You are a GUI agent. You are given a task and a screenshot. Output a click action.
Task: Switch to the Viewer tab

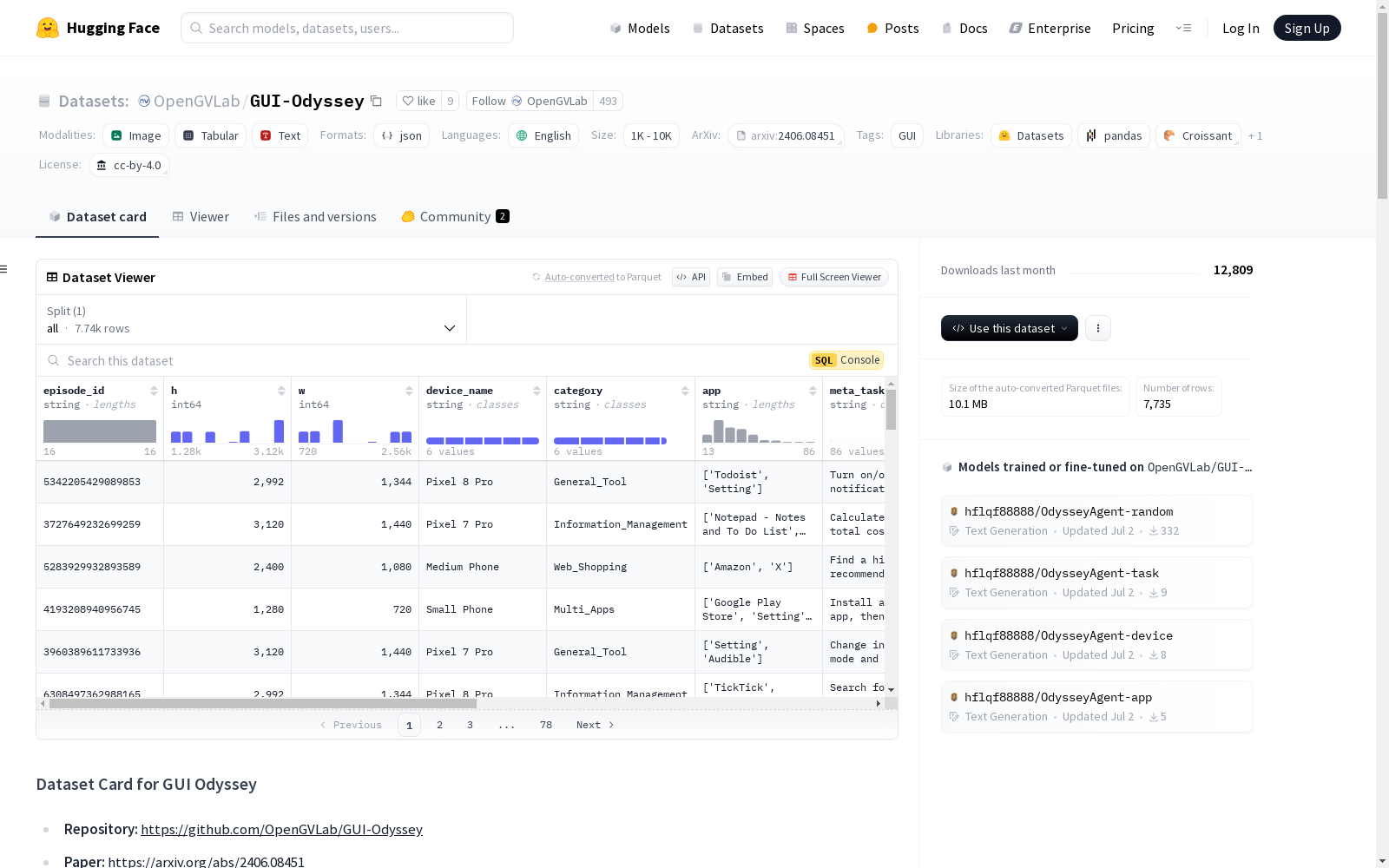(201, 217)
